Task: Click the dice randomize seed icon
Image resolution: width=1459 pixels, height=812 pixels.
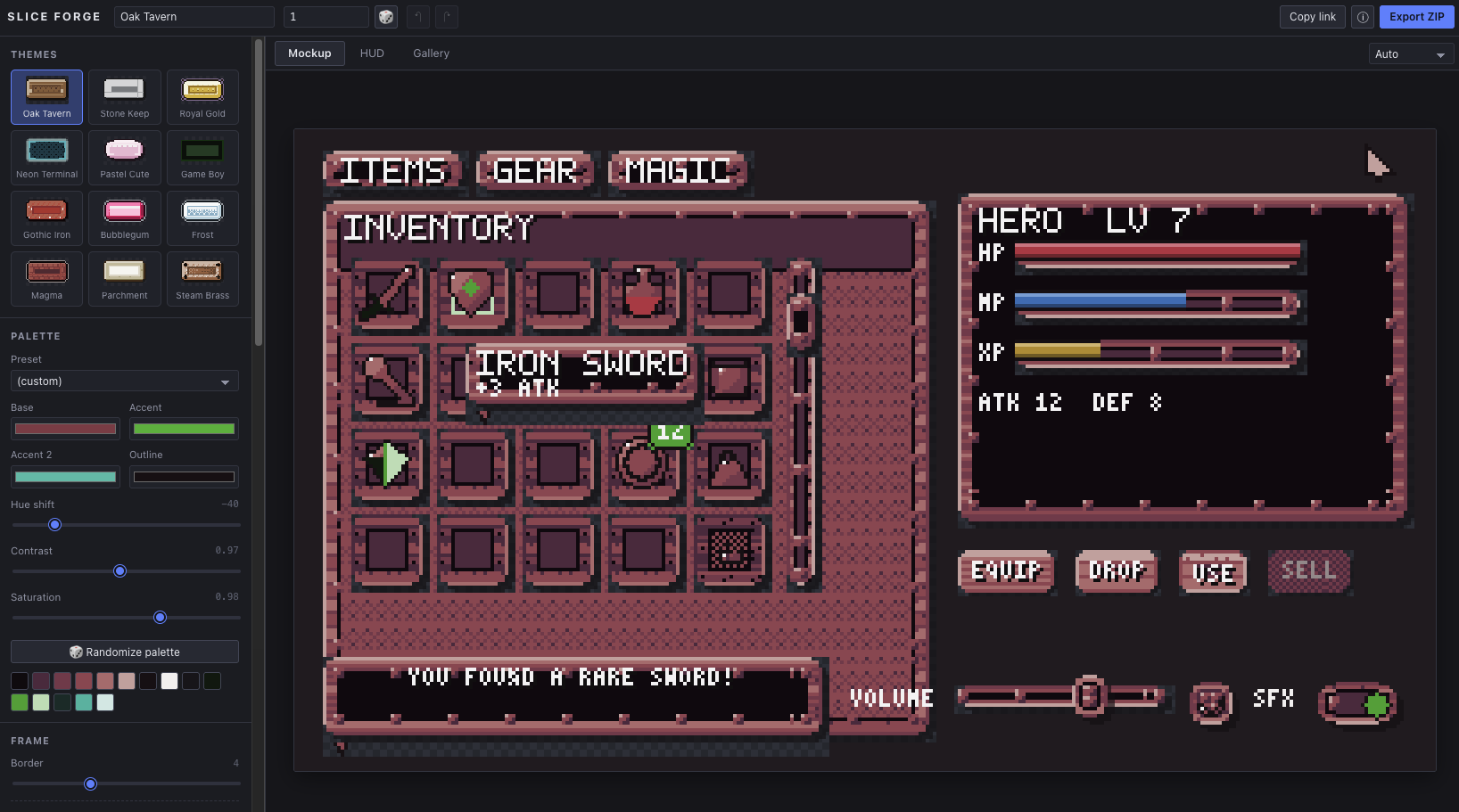Action: pyautogui.click(x=386, y=17)
